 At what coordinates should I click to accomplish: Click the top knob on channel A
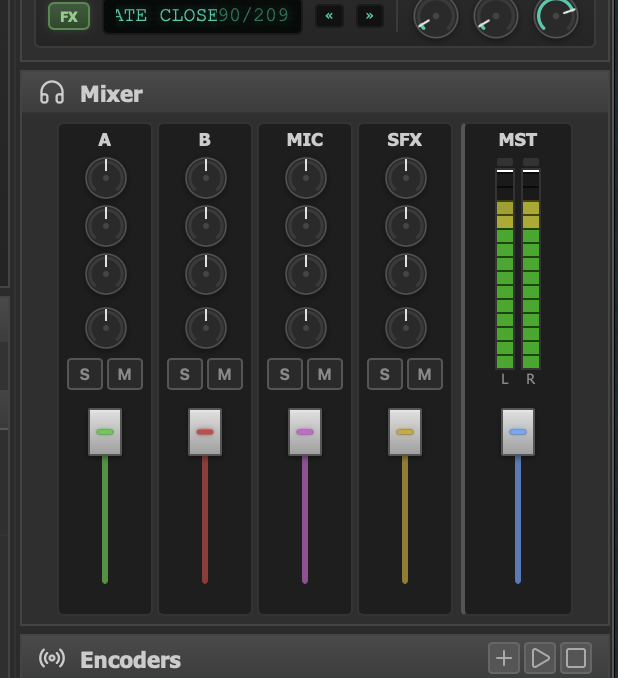[x=105, y=179]
